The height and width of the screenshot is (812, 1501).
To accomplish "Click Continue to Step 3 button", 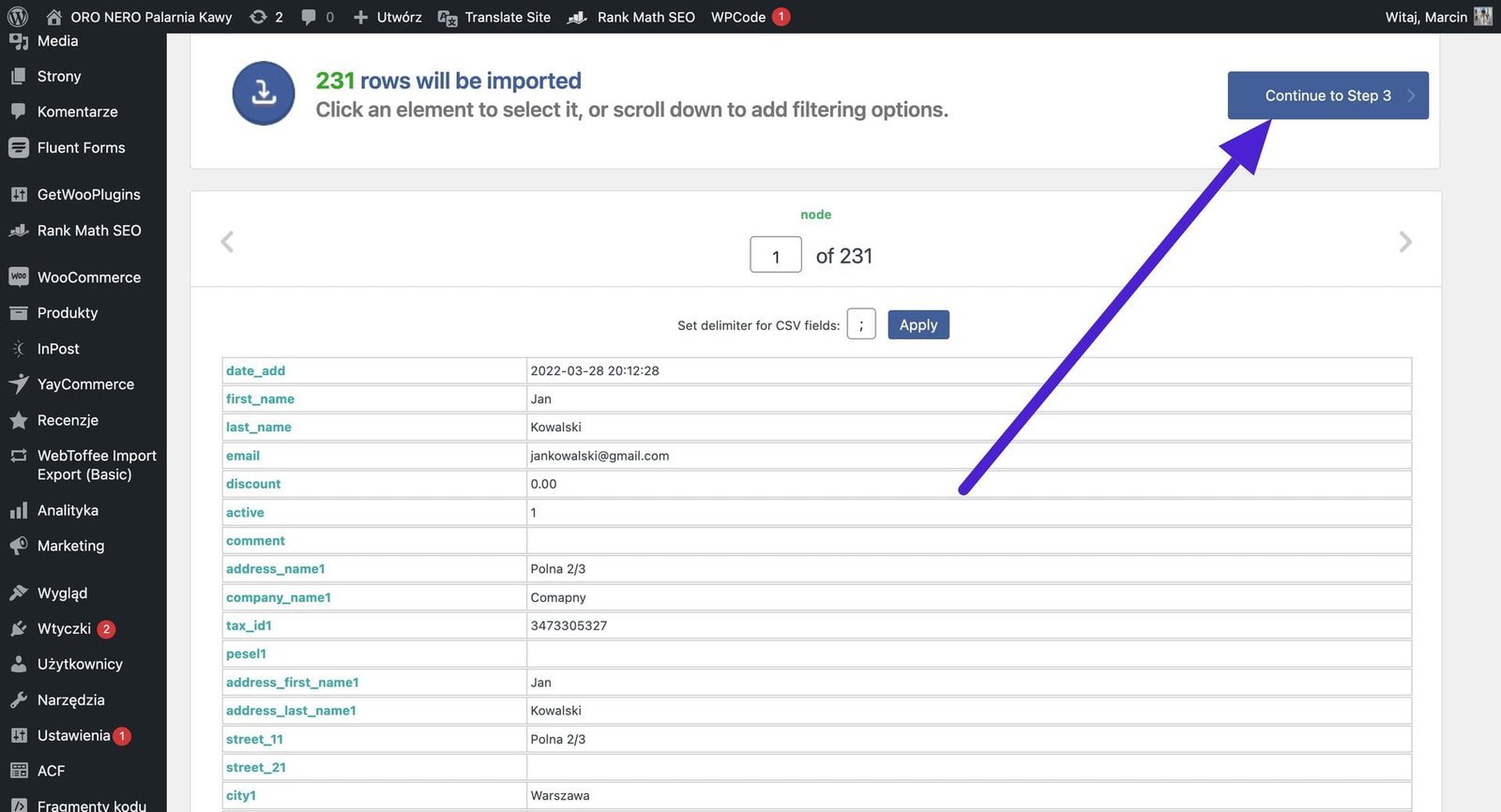I will (1327, 96).
